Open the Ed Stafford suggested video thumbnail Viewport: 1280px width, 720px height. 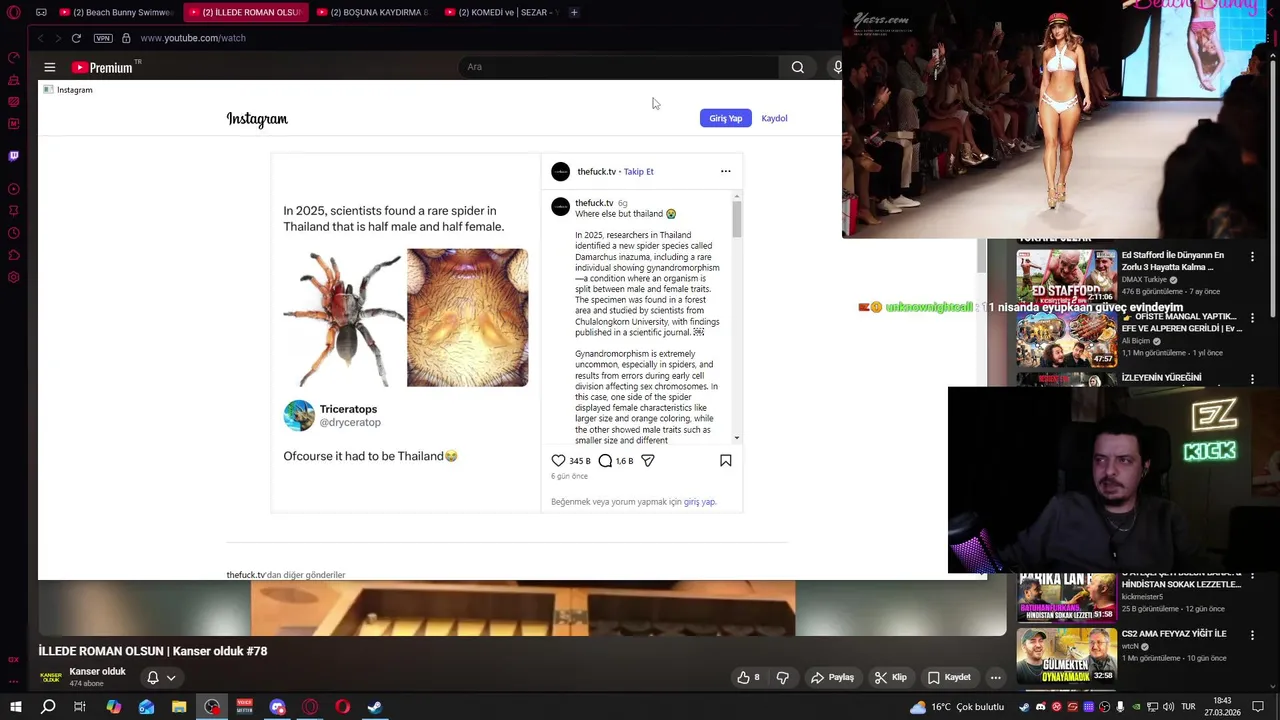(x=1066, y=276)
